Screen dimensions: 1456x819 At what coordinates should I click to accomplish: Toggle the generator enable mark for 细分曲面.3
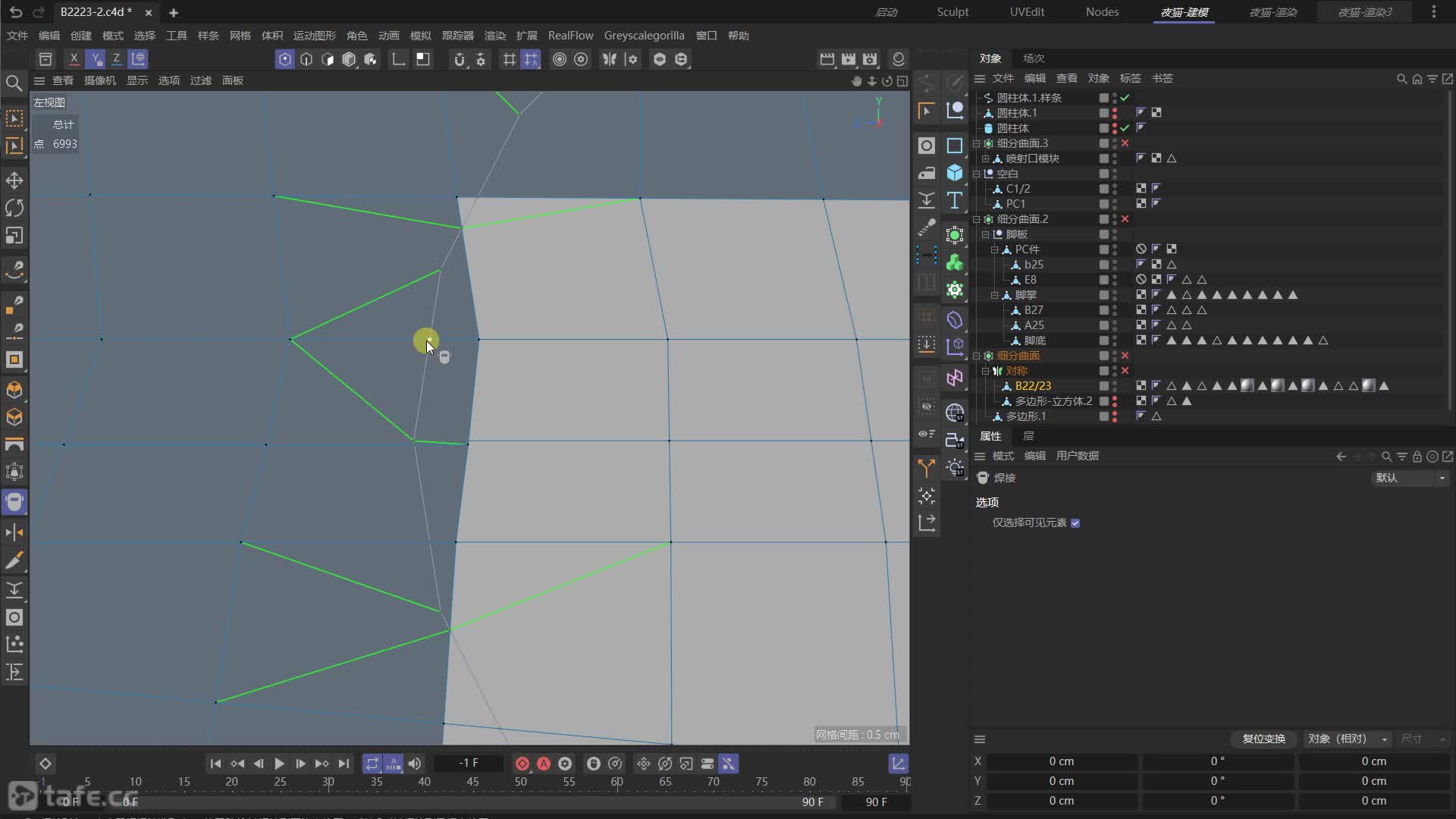pos(1125,143)
